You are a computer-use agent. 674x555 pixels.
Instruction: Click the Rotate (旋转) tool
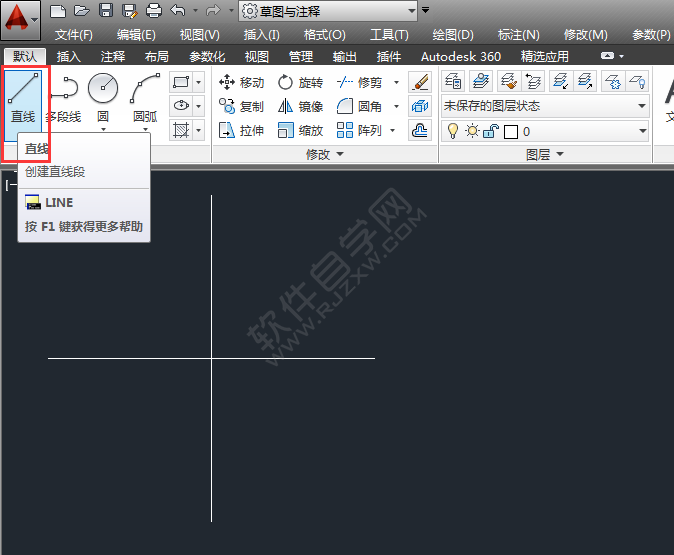[299, 82]
